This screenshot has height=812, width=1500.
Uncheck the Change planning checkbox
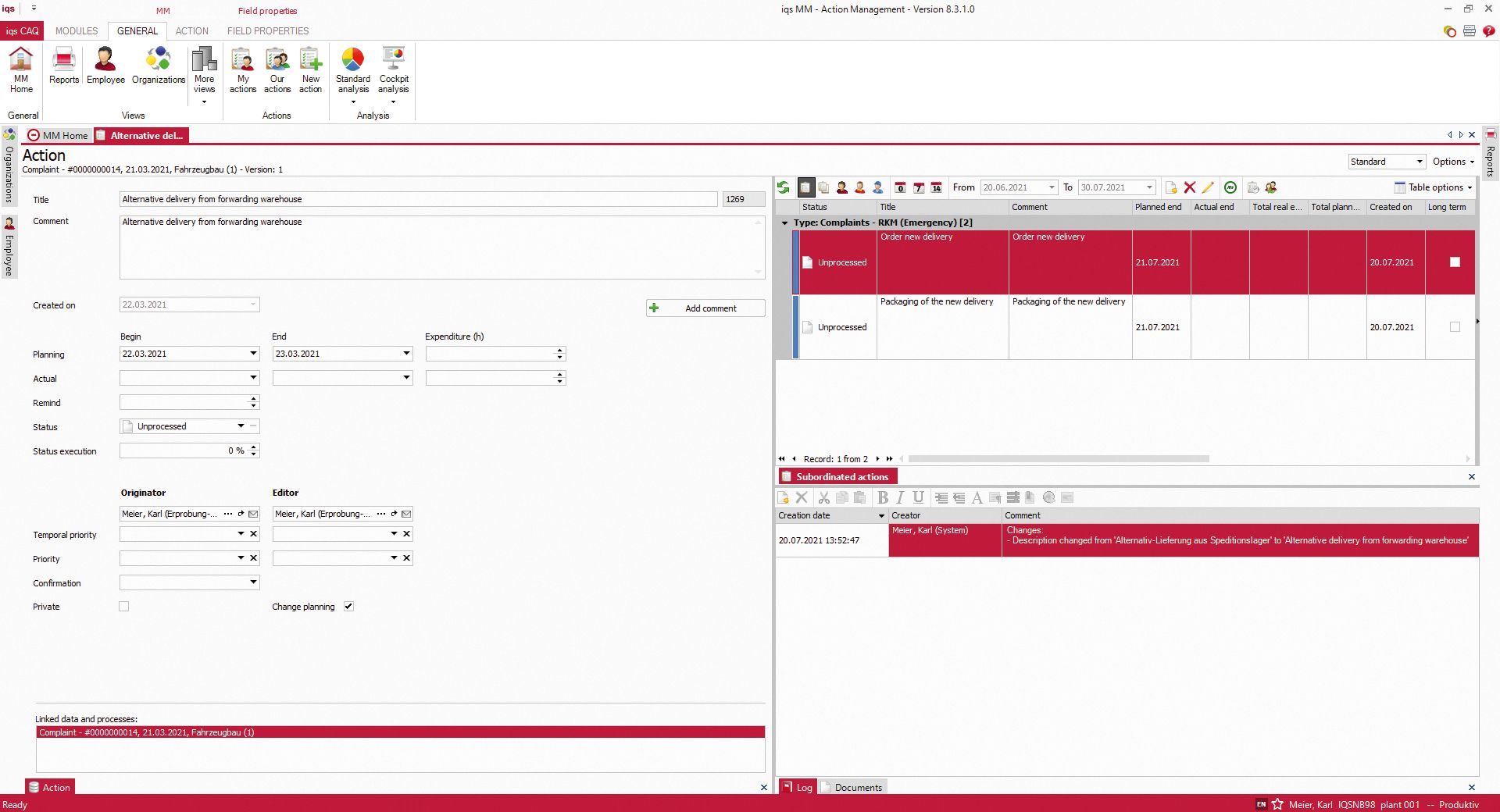(x=348, y=607)
